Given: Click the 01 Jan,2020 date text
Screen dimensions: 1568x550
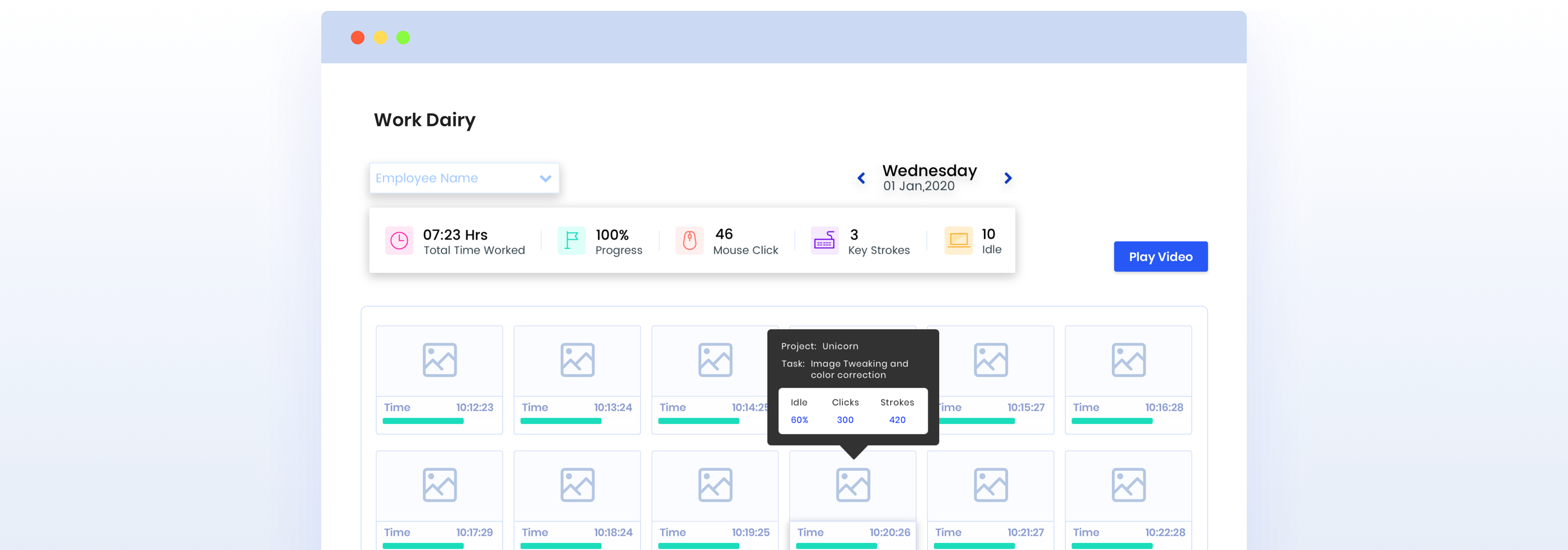Looking at the screenshot, I should [918, 186].
